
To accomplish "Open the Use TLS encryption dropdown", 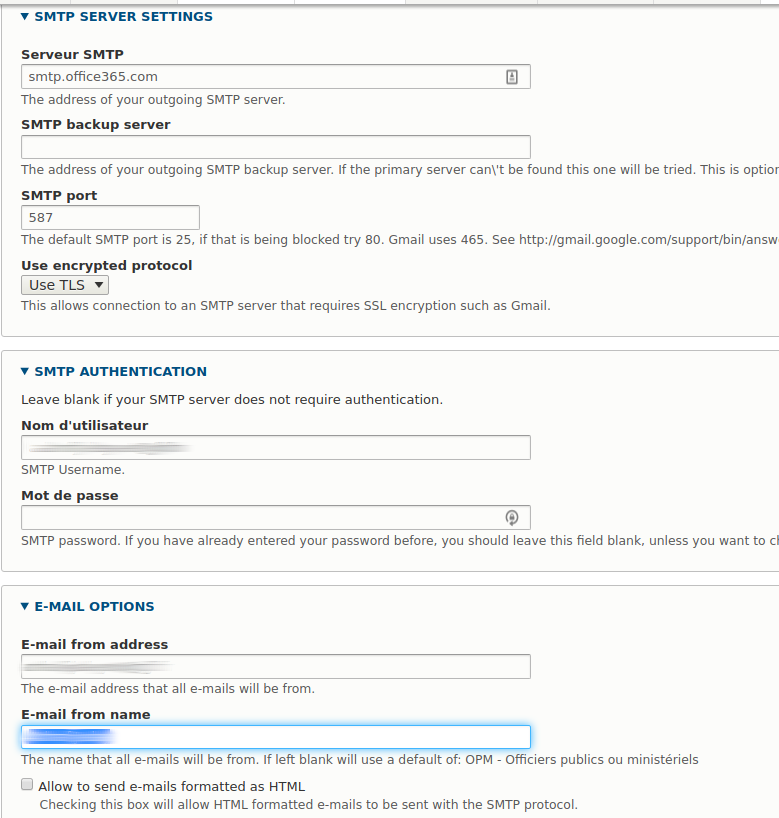I will click(x=65, y=285).
